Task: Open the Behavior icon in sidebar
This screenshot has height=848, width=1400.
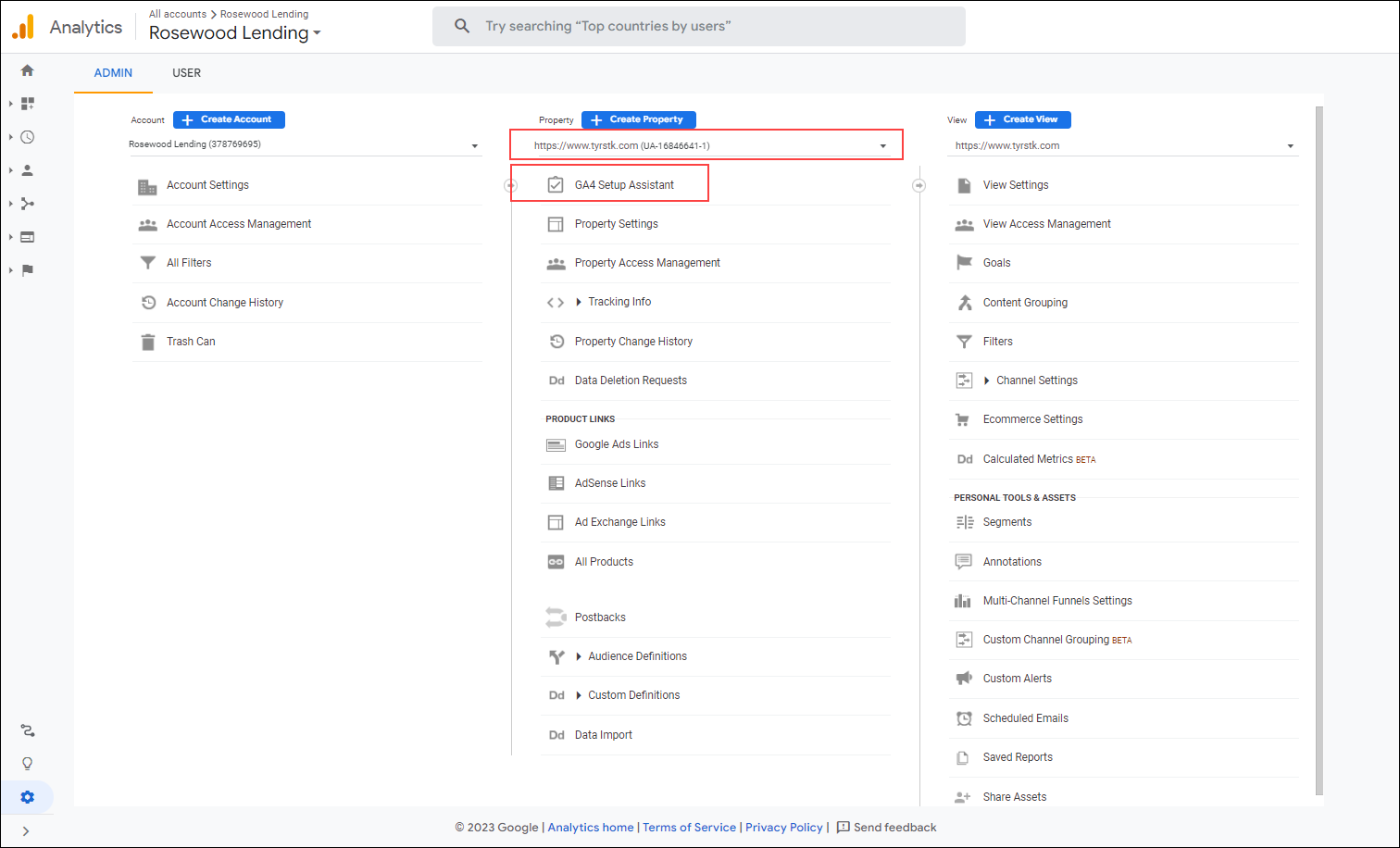Action: 28,237
